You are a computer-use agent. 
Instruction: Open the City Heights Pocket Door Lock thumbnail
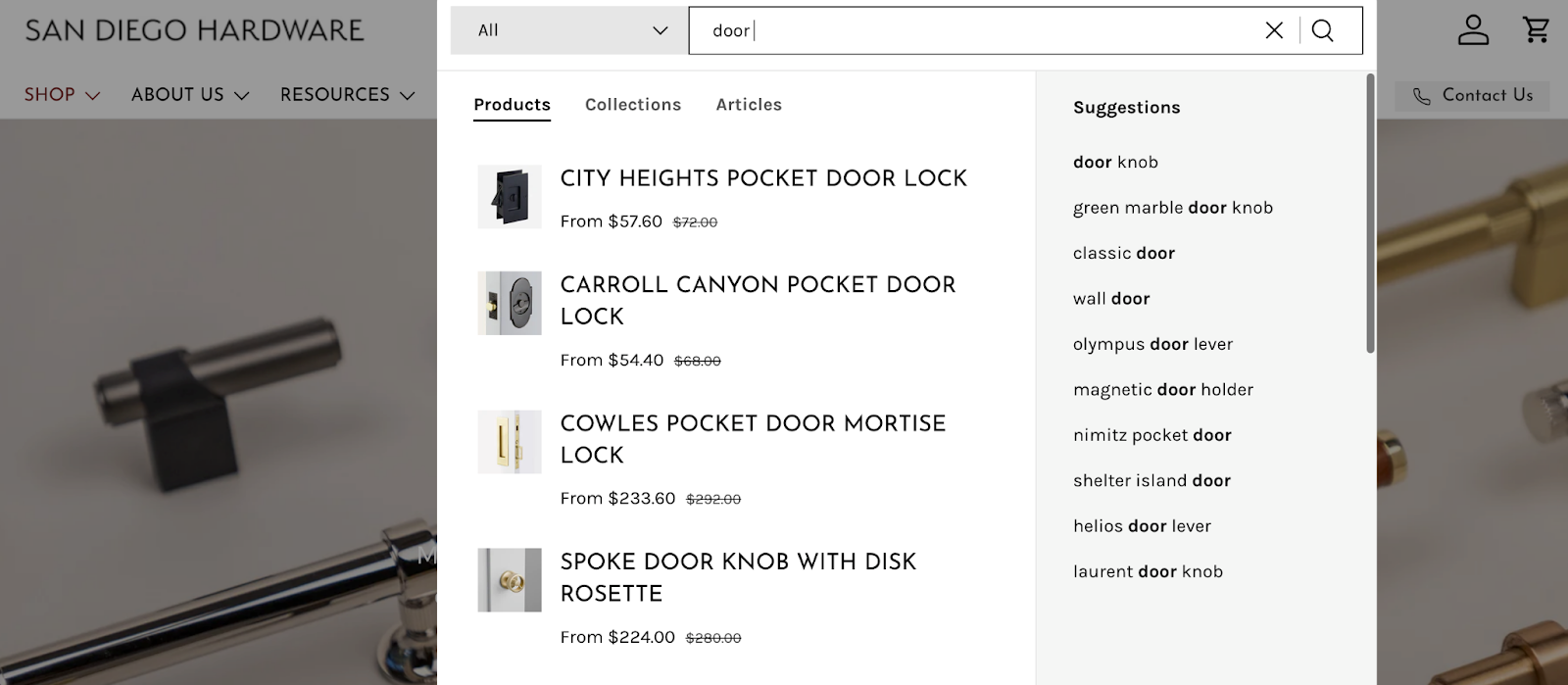click(x=509, y=196)
